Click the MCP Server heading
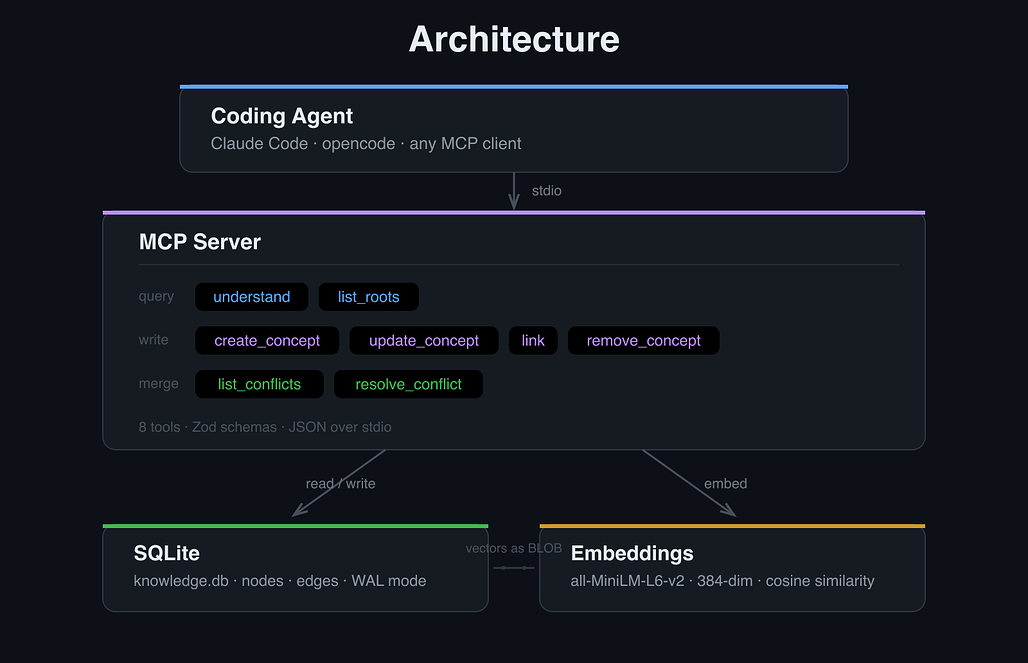The height and width of the screenshot is (663, 1028). click(x=200, y=242)
